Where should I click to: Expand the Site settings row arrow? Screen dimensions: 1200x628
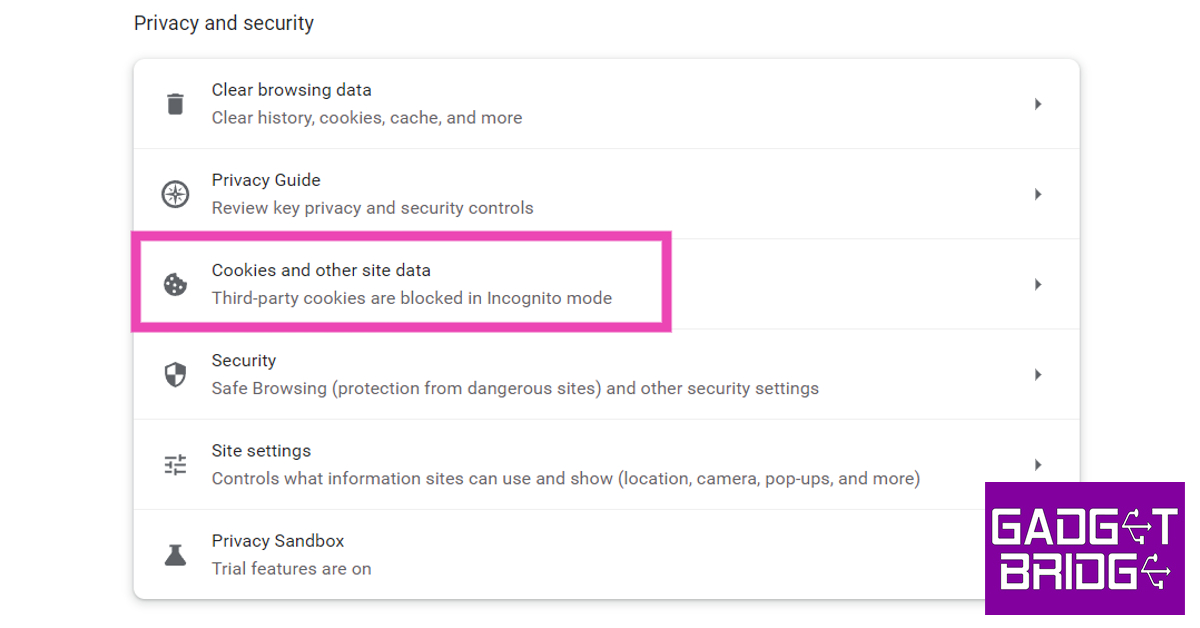(1038, 465)
